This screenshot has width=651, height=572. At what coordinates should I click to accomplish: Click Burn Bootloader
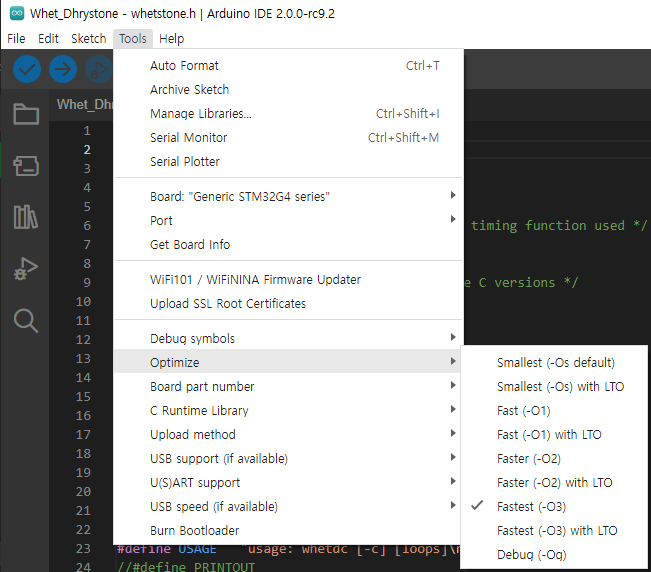coord(288,531)
